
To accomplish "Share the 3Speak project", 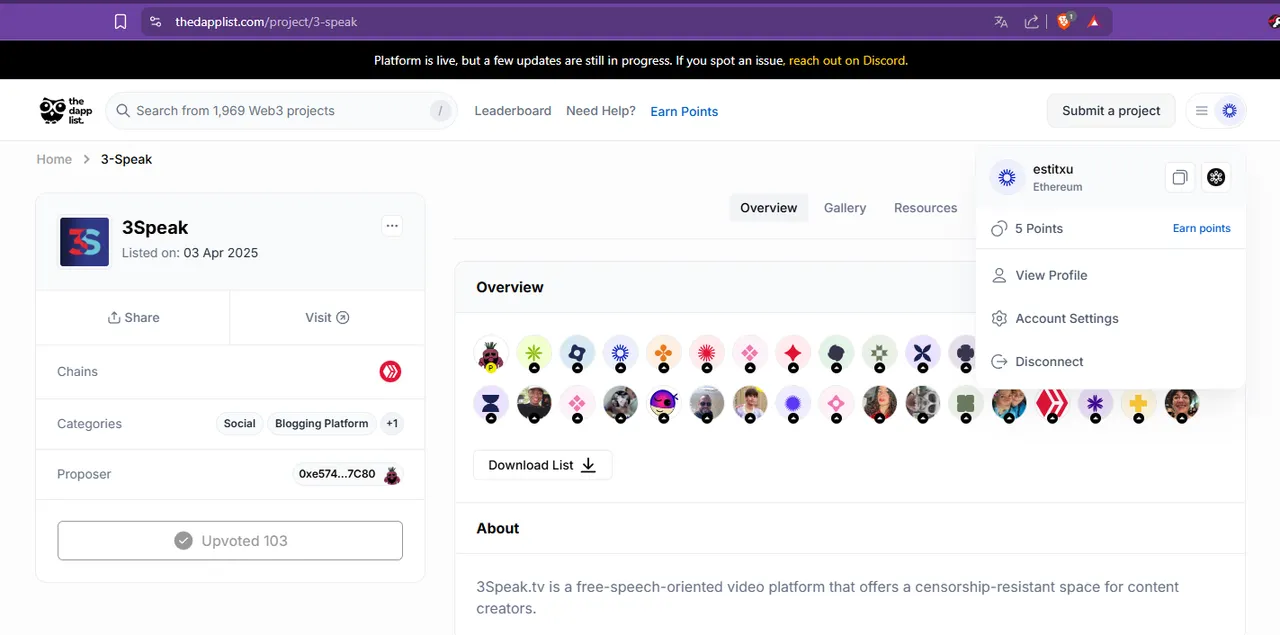I will tap(133, 317).
